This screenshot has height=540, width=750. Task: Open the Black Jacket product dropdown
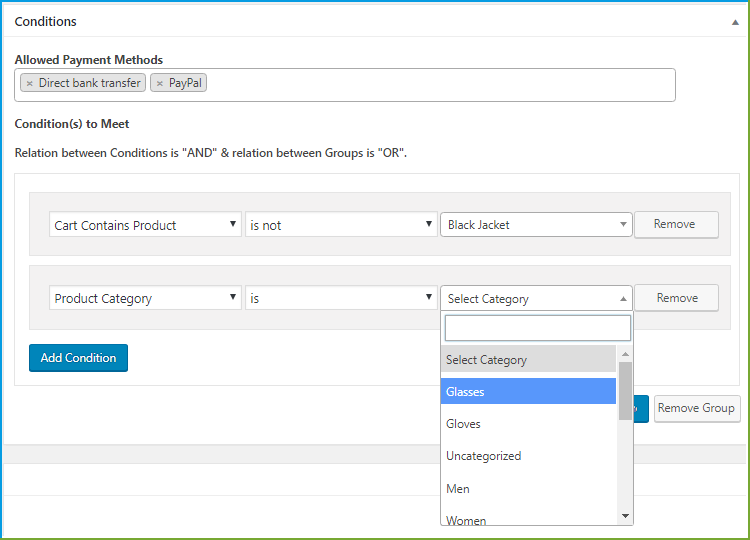[536, 225]
